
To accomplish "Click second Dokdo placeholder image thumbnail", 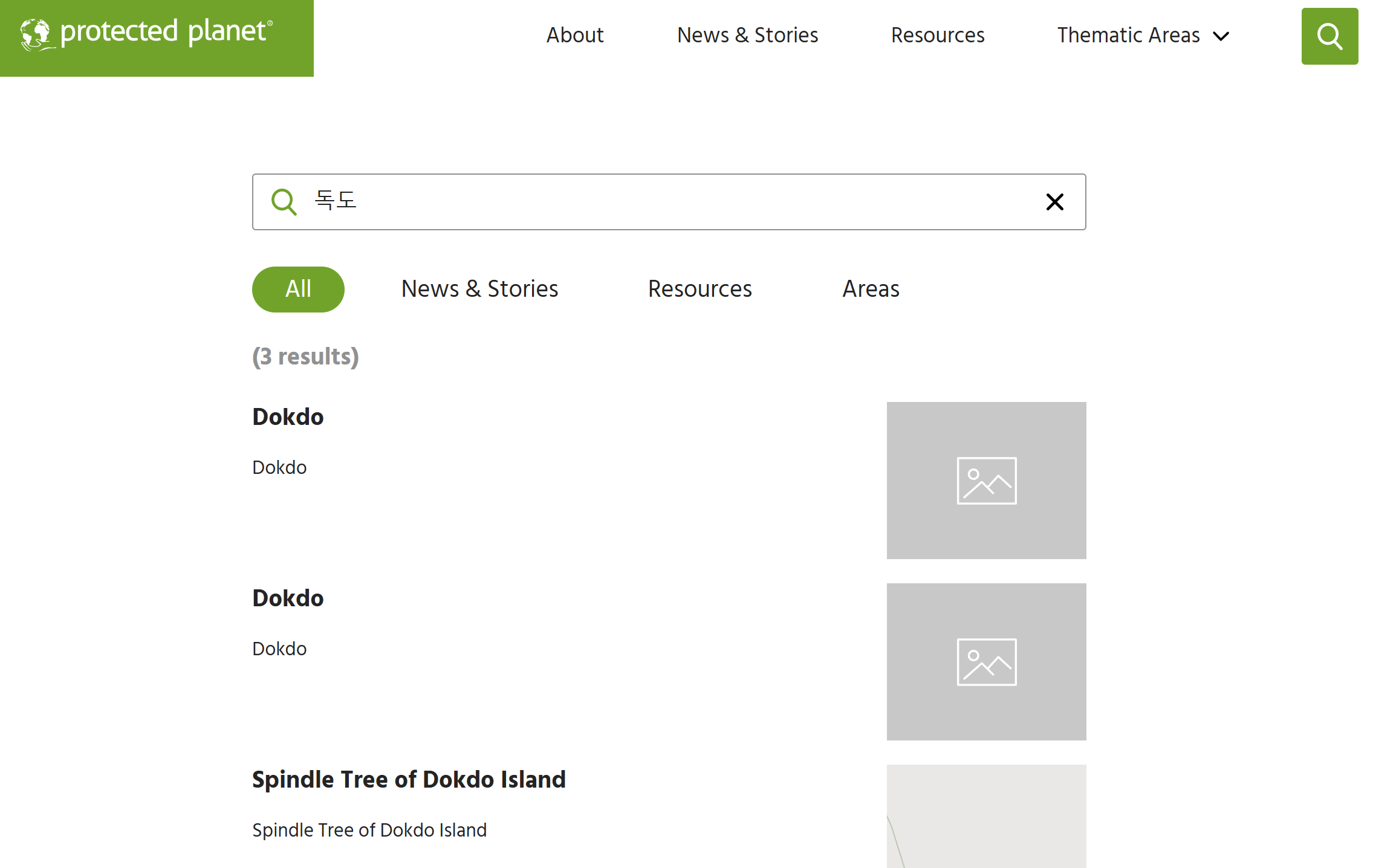I will tap(986, 662).
